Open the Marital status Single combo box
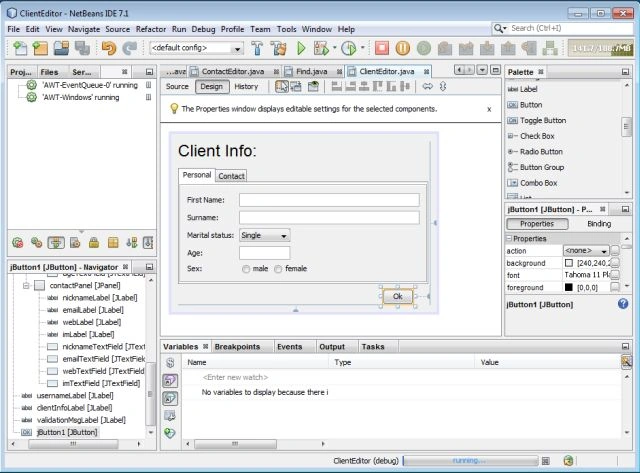Viewport: 640px width, 473px height. pos(264,235)
